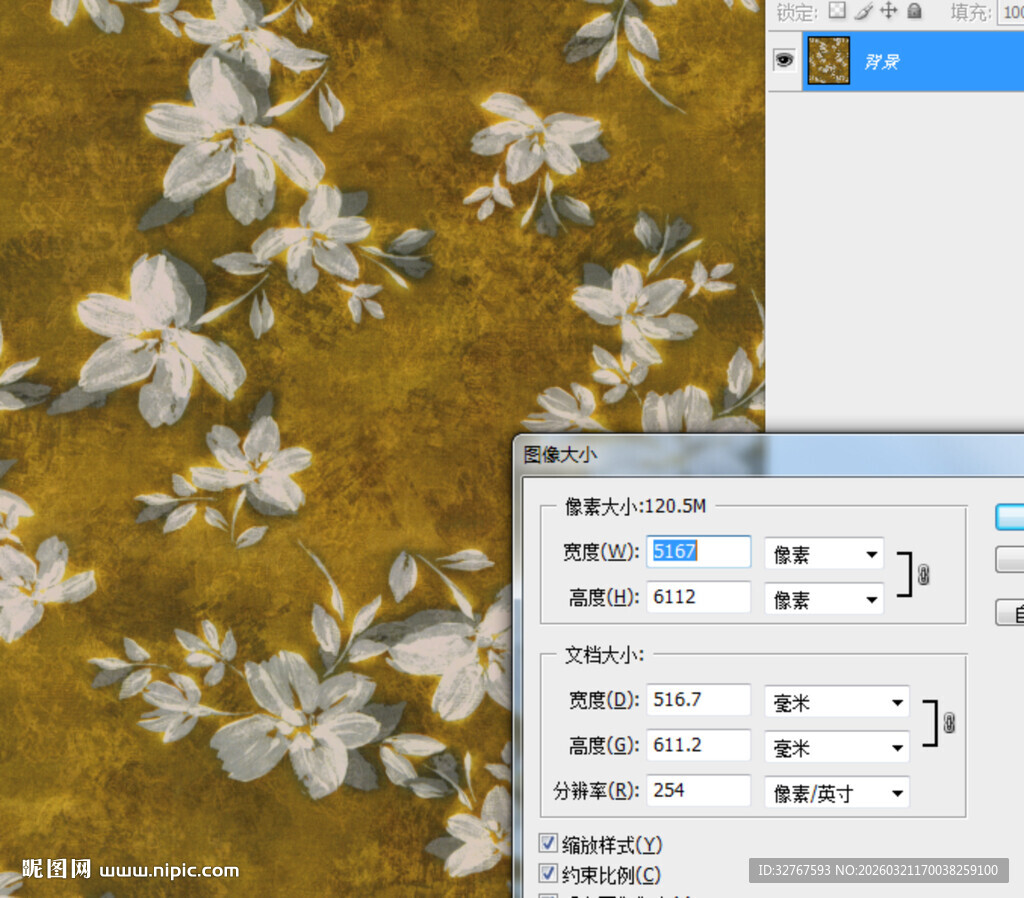
Task: Click the lock position move icon
Action: point(889,11)
